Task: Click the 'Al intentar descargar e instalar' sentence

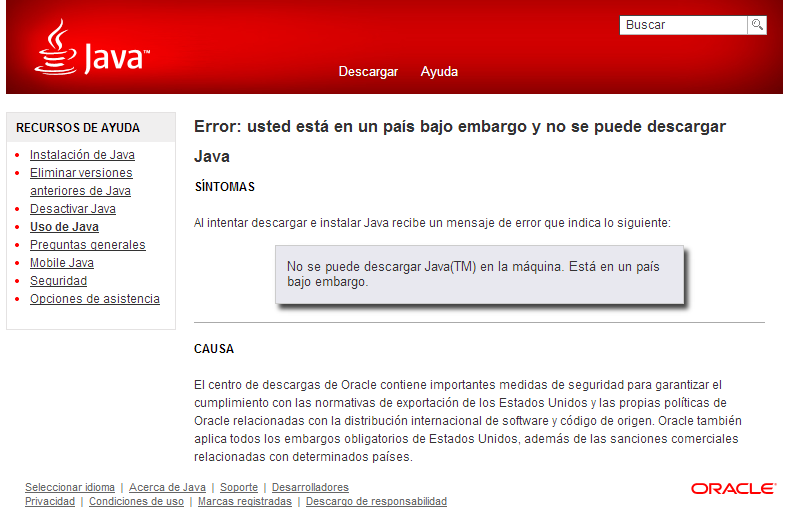Action: (x=432, y=223)
